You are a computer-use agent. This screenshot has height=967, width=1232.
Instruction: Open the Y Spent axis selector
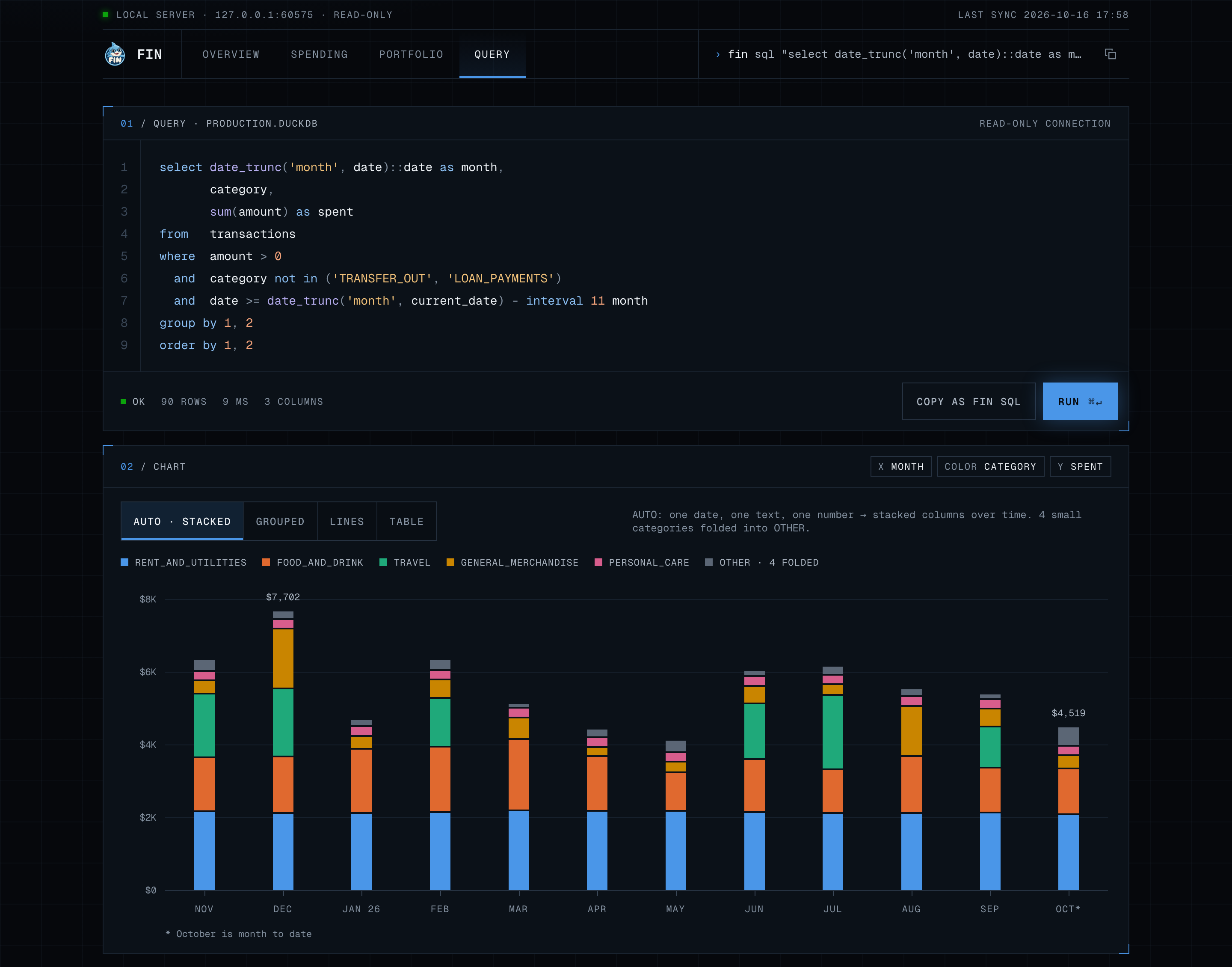tap(1080, 466)
